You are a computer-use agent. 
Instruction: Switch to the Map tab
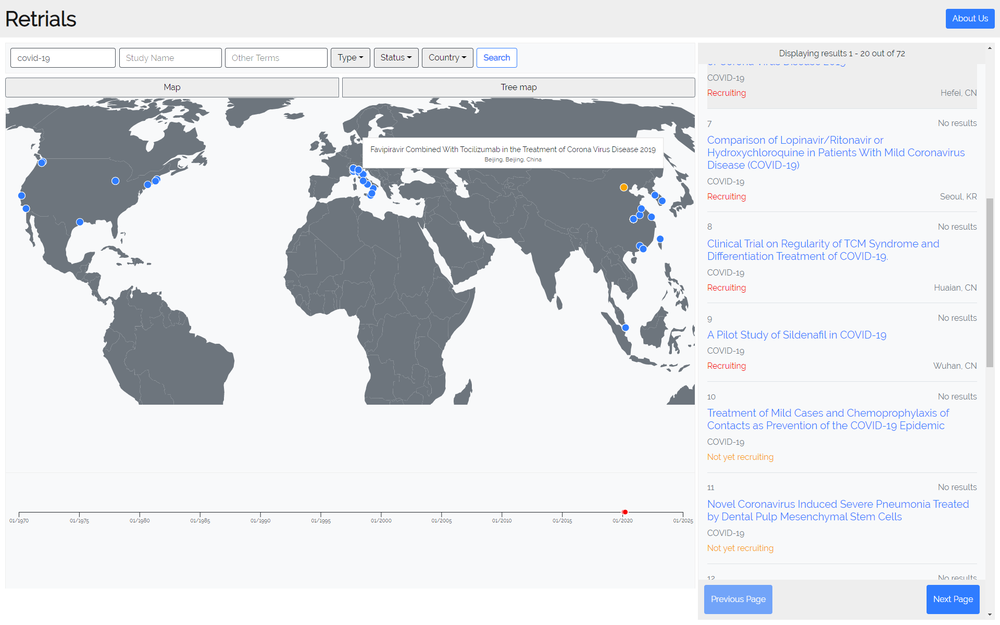click(x=172, y=88)
